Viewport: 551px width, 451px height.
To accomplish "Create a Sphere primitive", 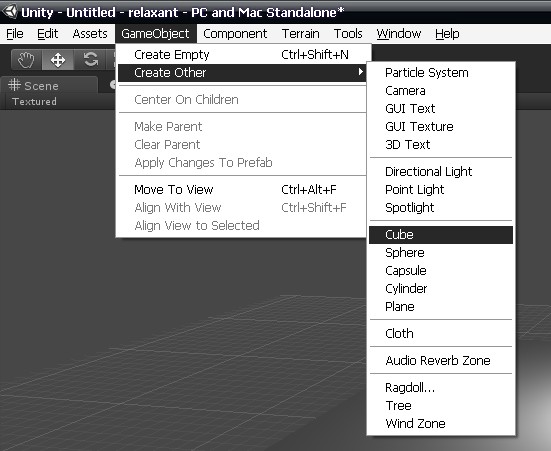I will pyautogui.click(x=441, y=253).
